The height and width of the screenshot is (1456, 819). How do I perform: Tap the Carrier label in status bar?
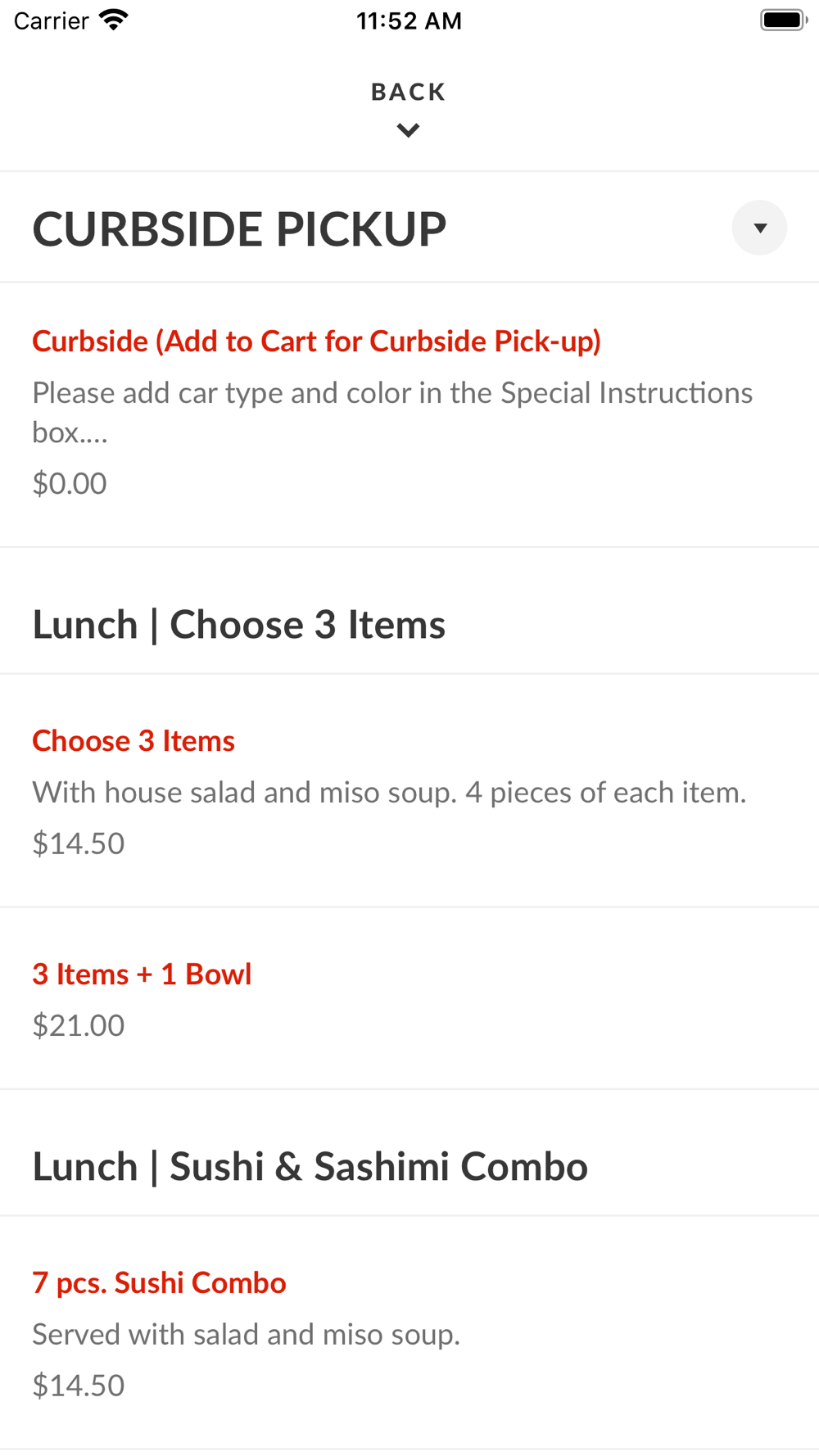51,20
